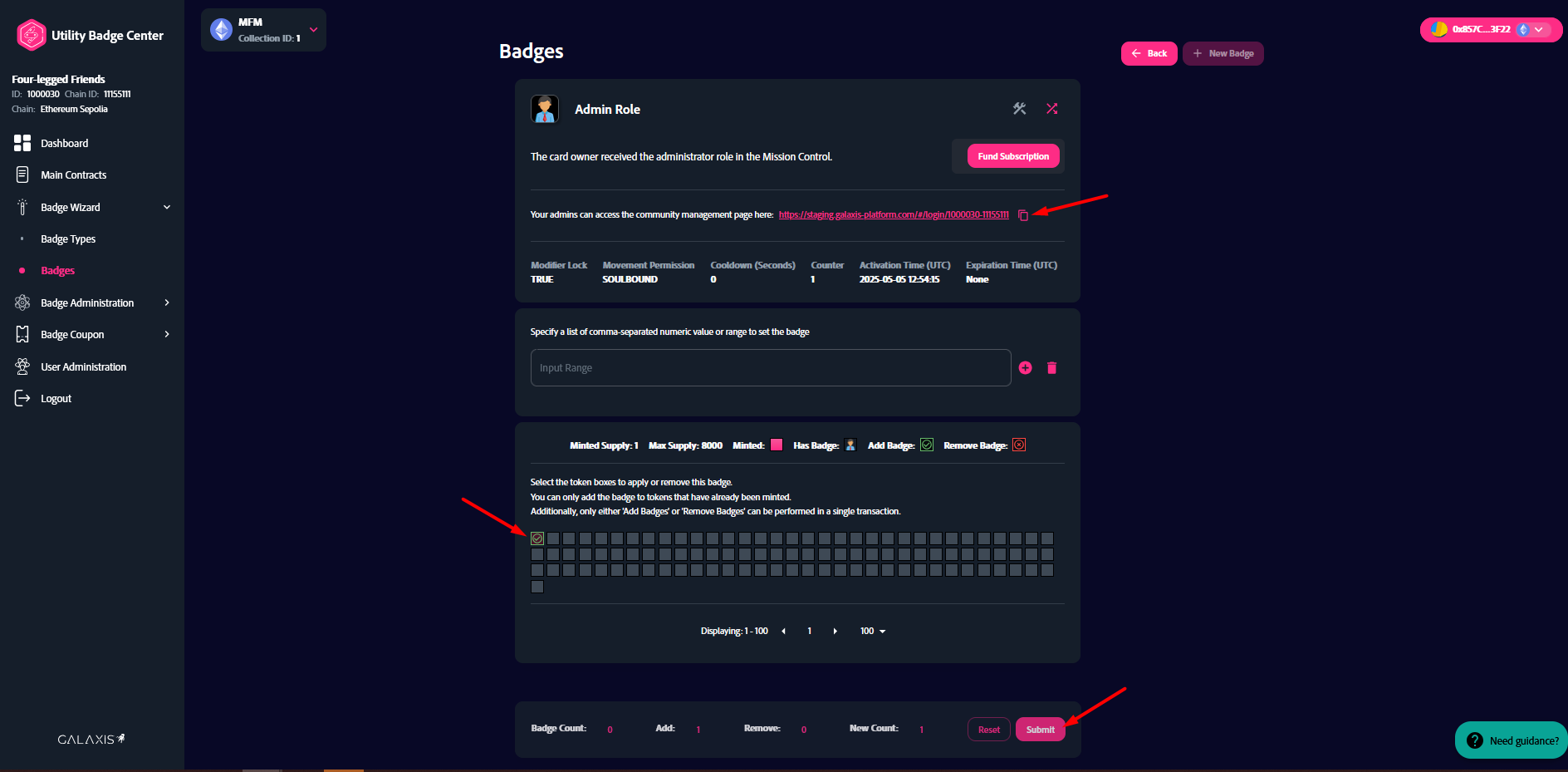Uncheck the first selected token box

coord(537,538)
